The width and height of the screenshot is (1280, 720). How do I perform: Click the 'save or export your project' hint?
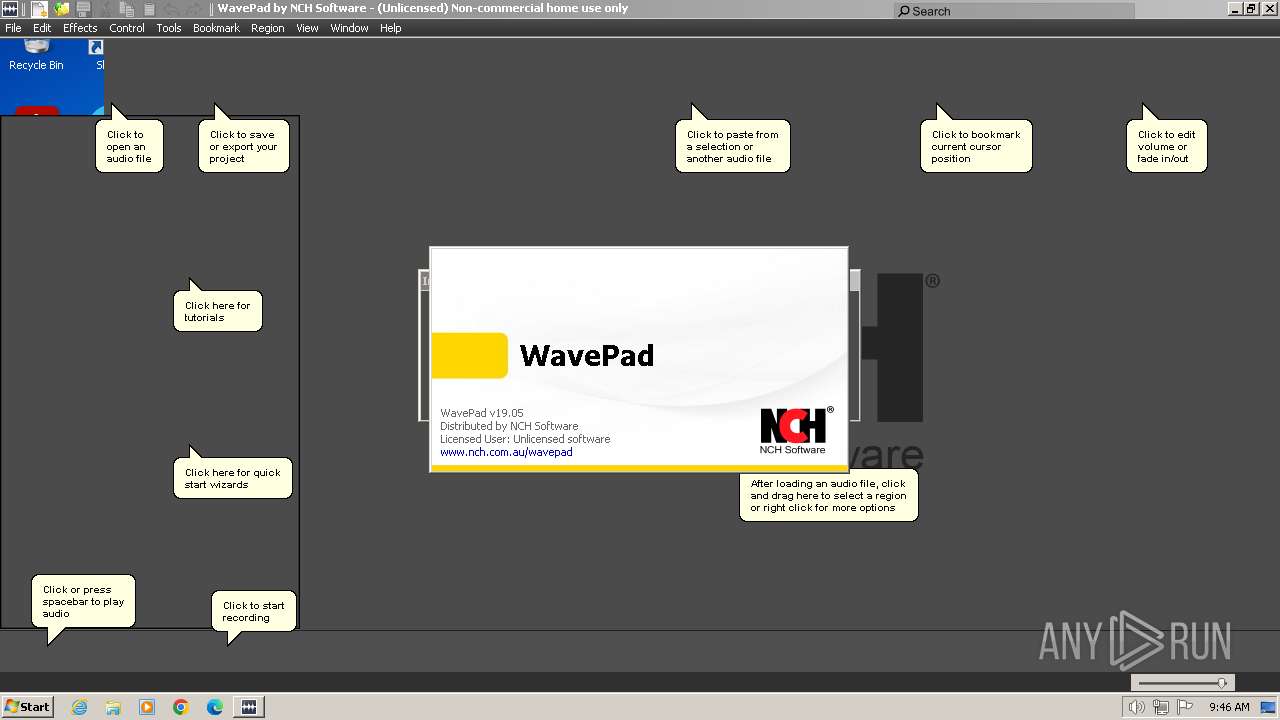pos(244,146)
